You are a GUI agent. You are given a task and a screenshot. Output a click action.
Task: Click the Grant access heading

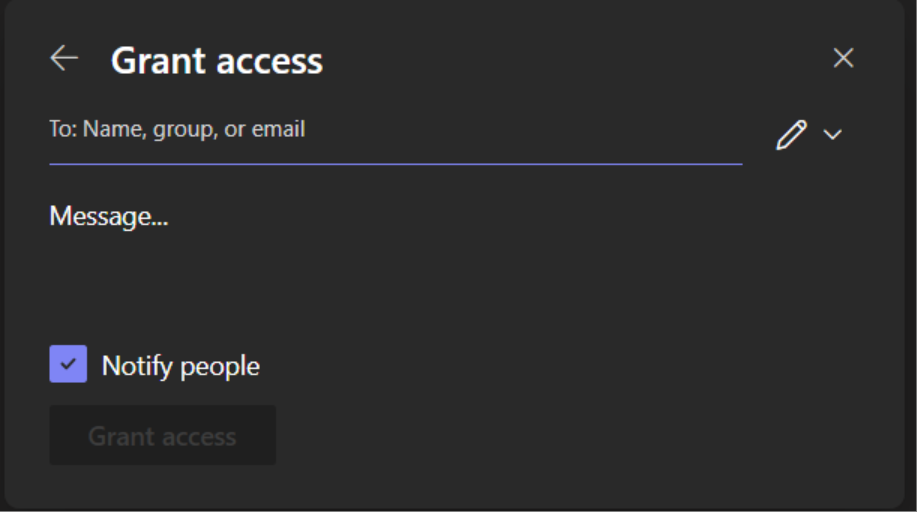click(x=217, y=61)
